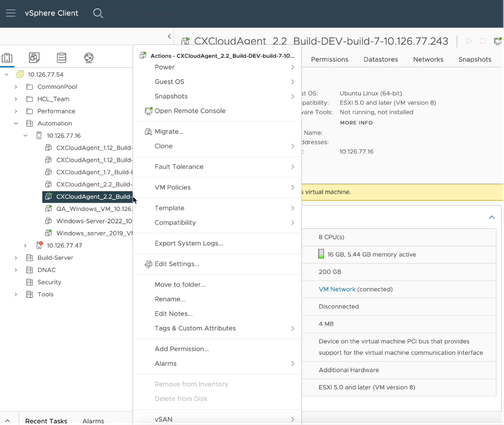The height and width of the screenshot is (425, 504).
Task: Click vCenter icon next to 10.126.77.54
Action: [20, 74]
